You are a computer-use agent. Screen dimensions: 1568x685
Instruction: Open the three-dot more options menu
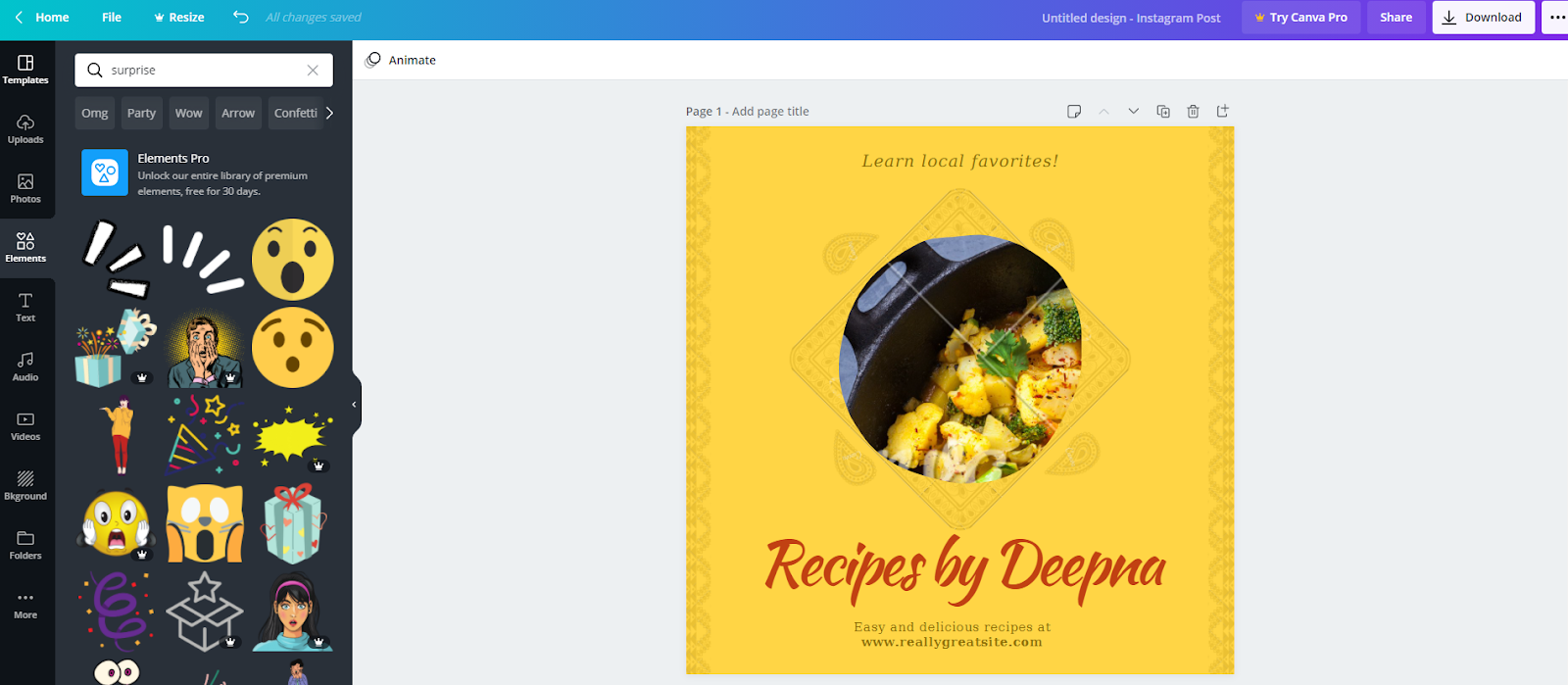click(1556, 18)
